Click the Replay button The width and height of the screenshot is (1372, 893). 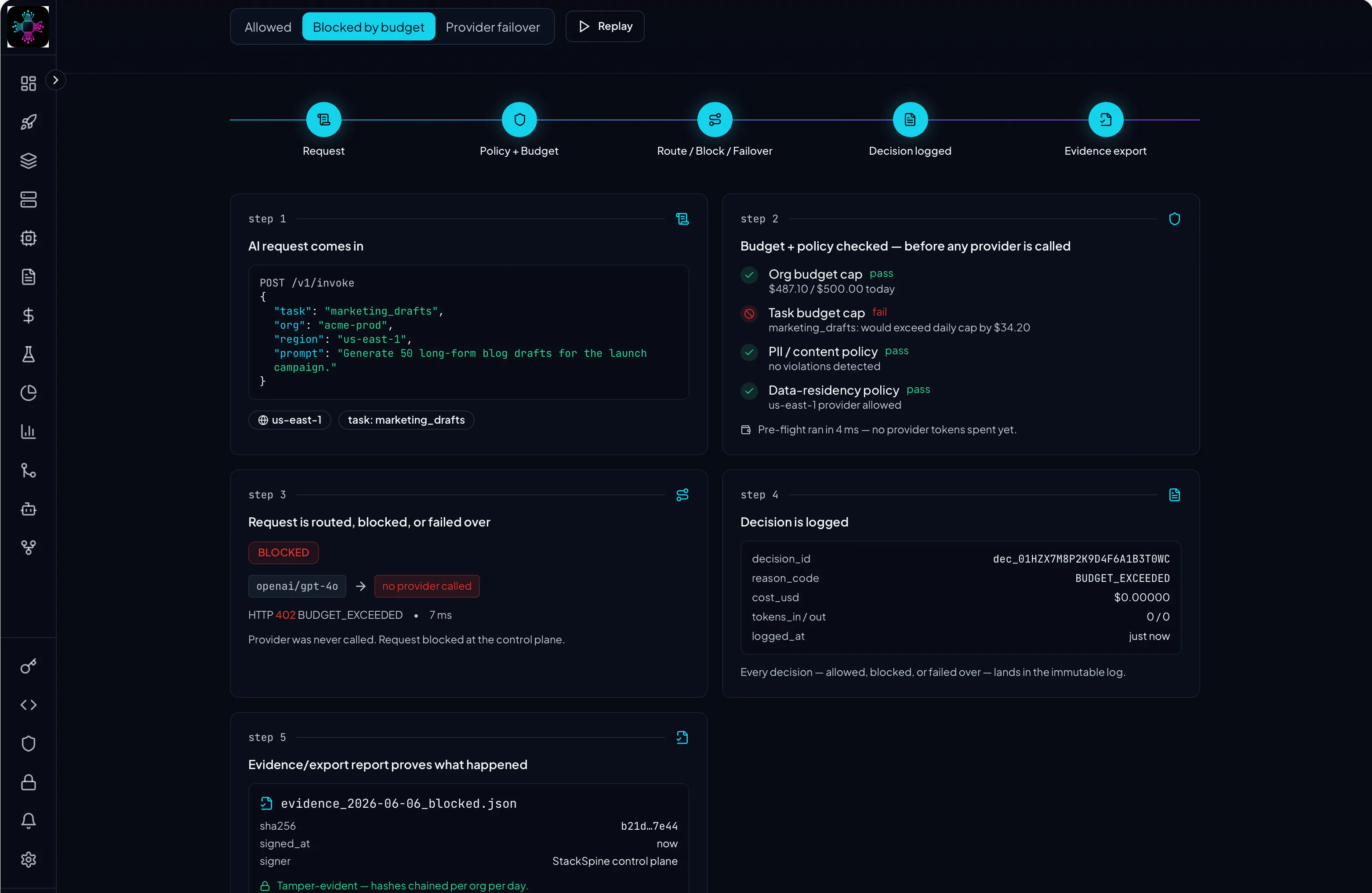pos(605,26)
